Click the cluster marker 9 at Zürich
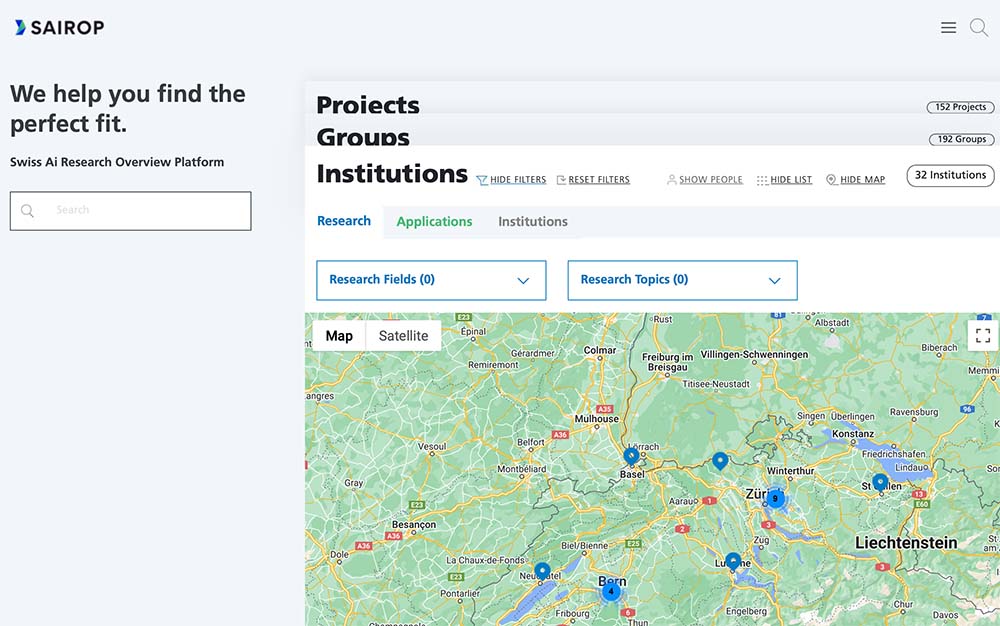The width and height of the screenshot is (1000, 626). (775, 499)
